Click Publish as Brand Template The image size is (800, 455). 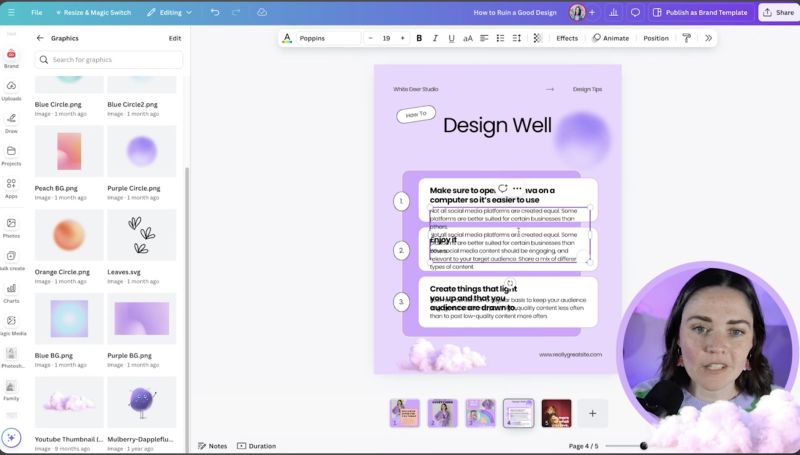click(x=701, y=12)
